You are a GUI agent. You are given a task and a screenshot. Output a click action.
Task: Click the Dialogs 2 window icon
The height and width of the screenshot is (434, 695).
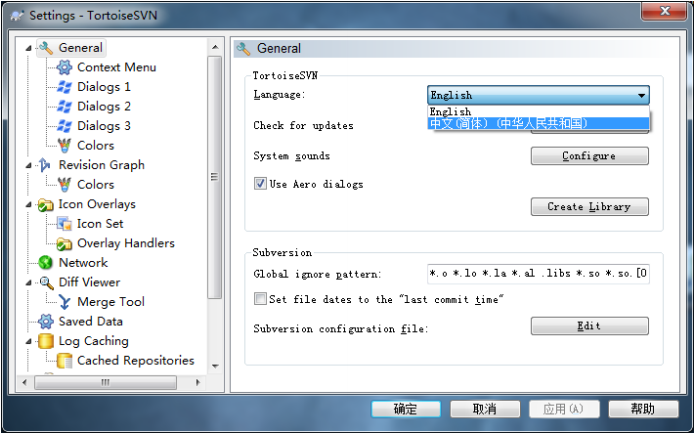click(x=64, y=106)
